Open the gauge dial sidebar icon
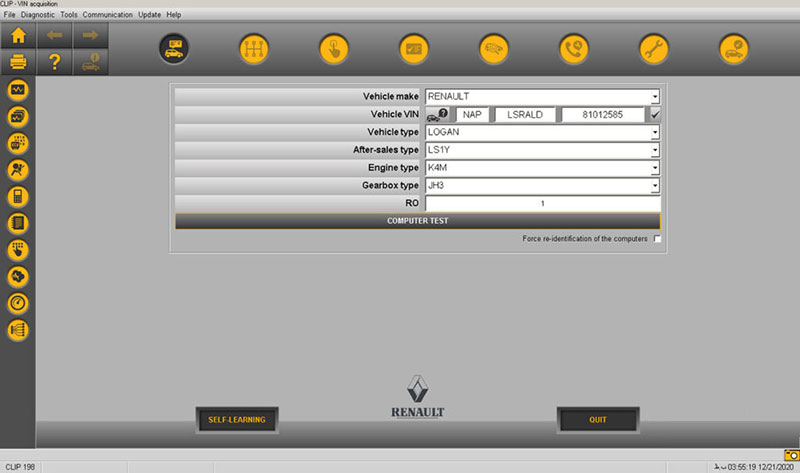The width and height of the screenshot is (800, 473). point(18,303)
